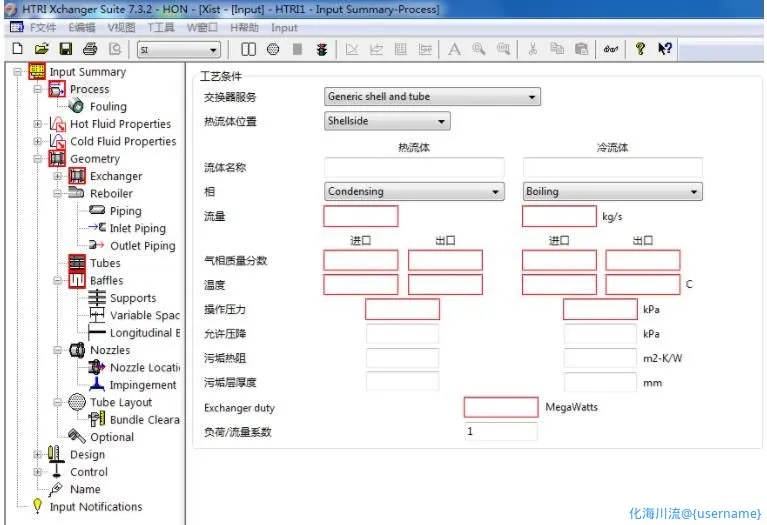Image resolution: width=767 pixels, height=525 pixels.
Task: Expand the Control tree node
Action: point(38,472)
